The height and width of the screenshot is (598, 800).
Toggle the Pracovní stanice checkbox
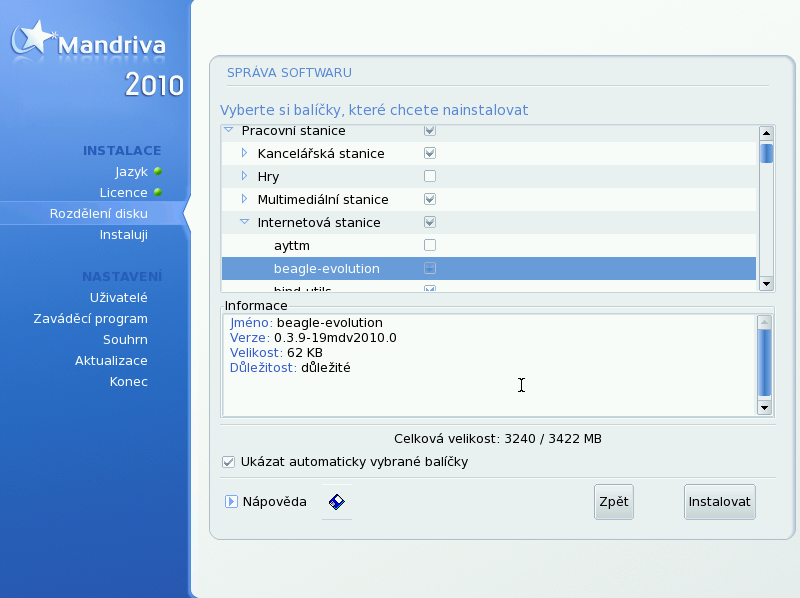[x=430, y=131]
